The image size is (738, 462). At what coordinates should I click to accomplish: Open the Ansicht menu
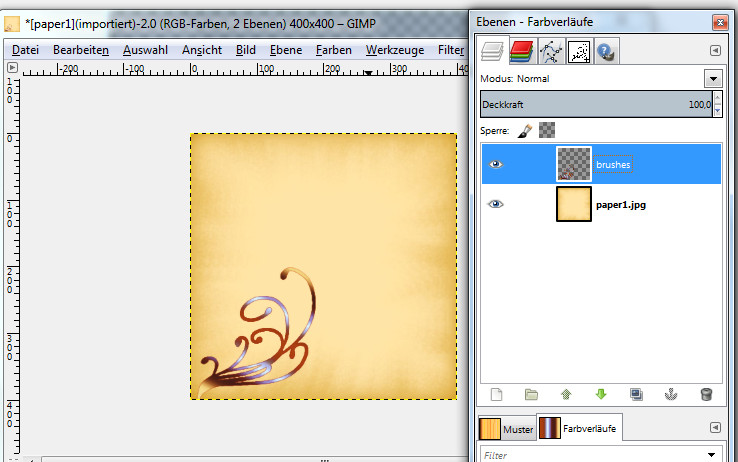tap(201, 50)
